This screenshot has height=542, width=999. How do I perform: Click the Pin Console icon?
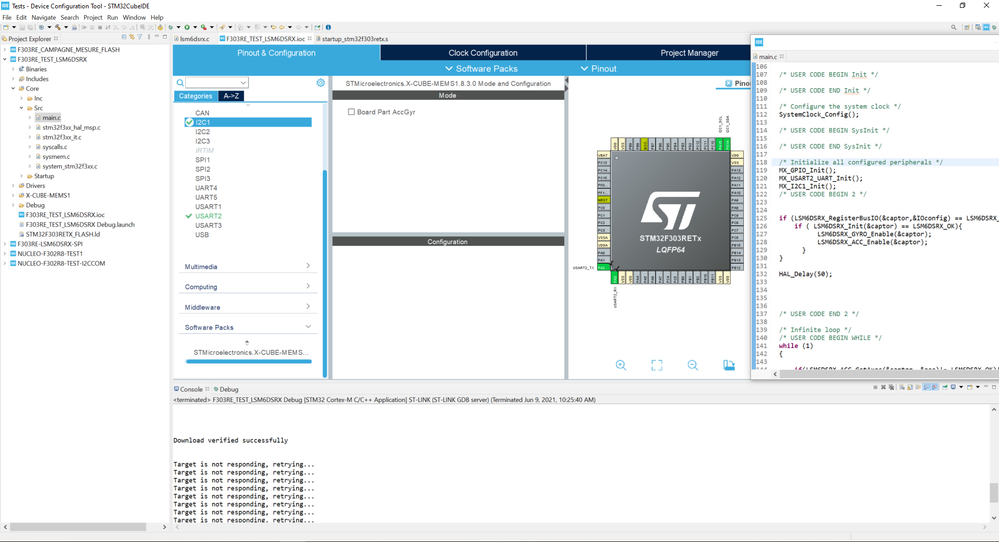[945, 387]
